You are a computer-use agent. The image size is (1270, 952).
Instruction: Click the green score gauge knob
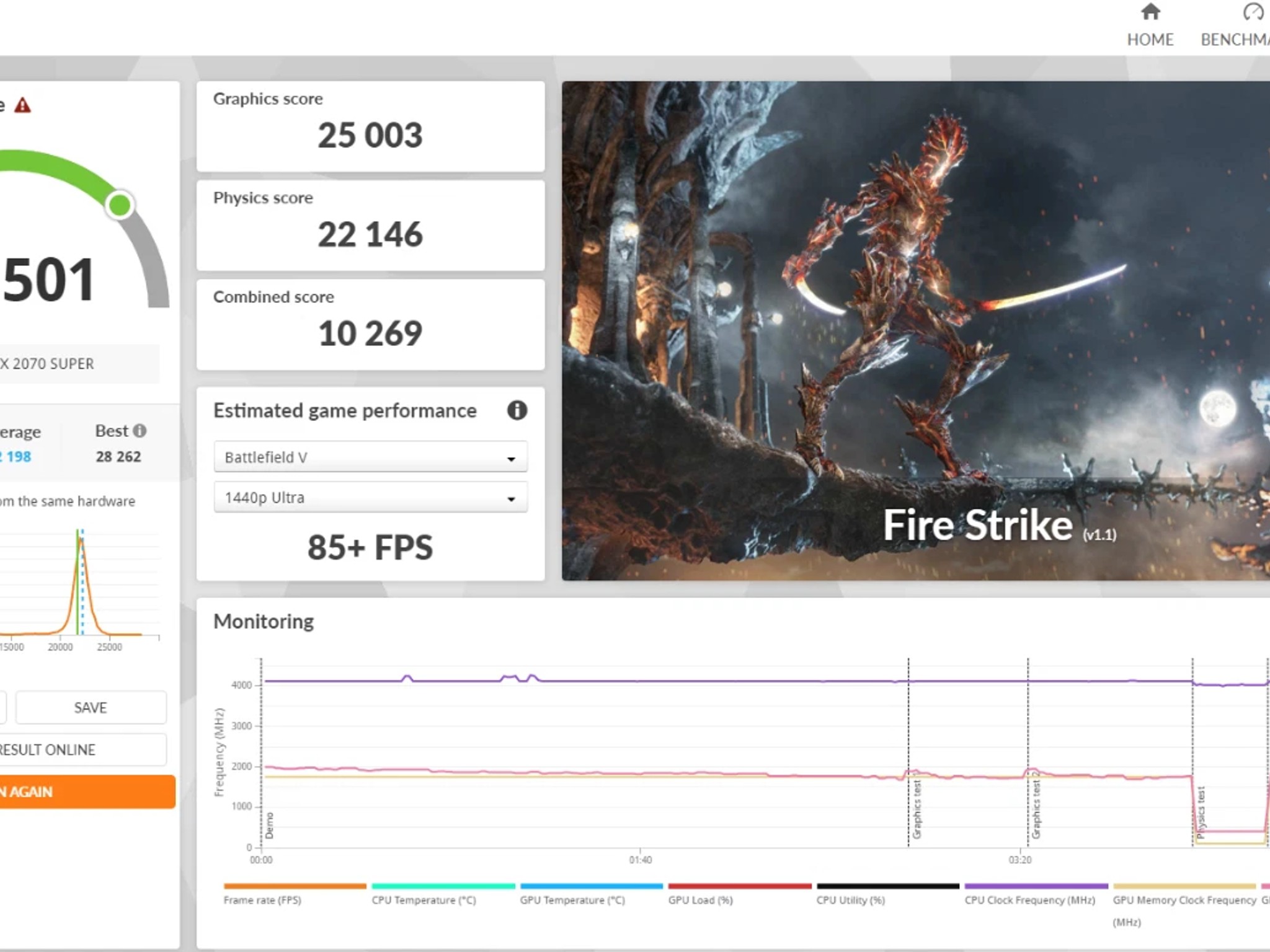pyautogui.click(x=120, y=205)
